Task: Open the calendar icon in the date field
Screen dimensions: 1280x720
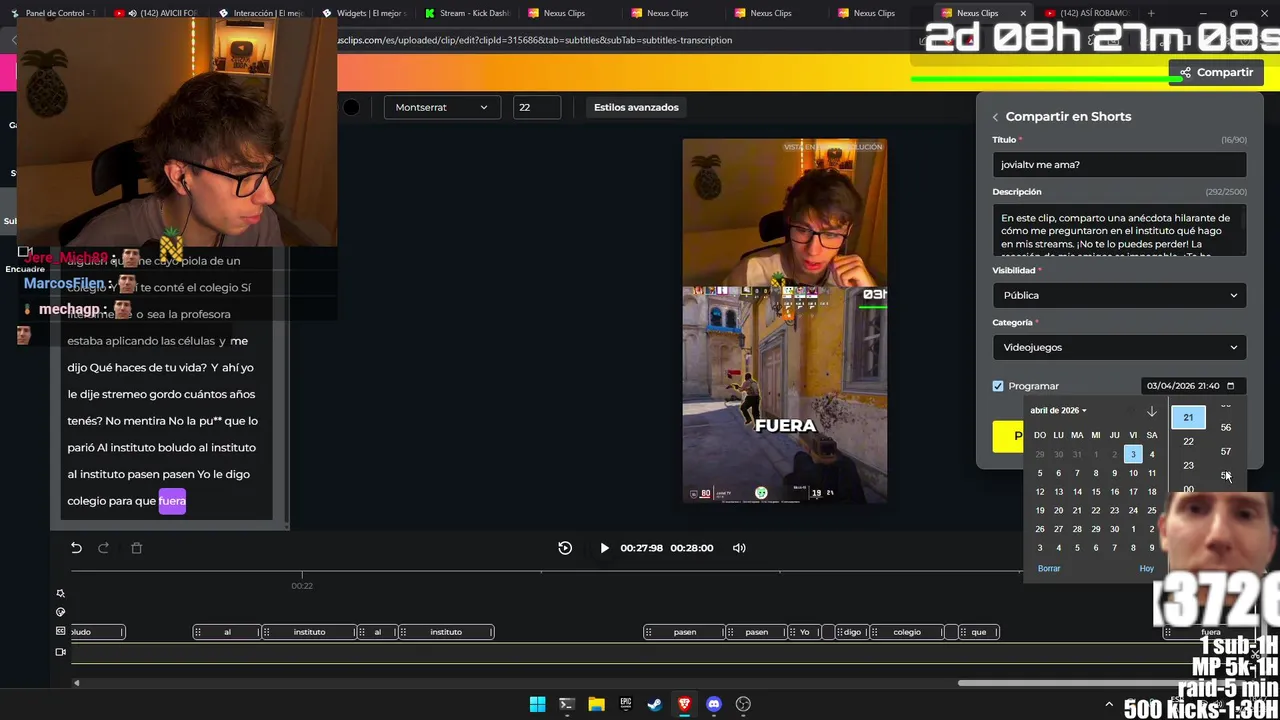Action: pyautogui.click(x=1230, y=386)
